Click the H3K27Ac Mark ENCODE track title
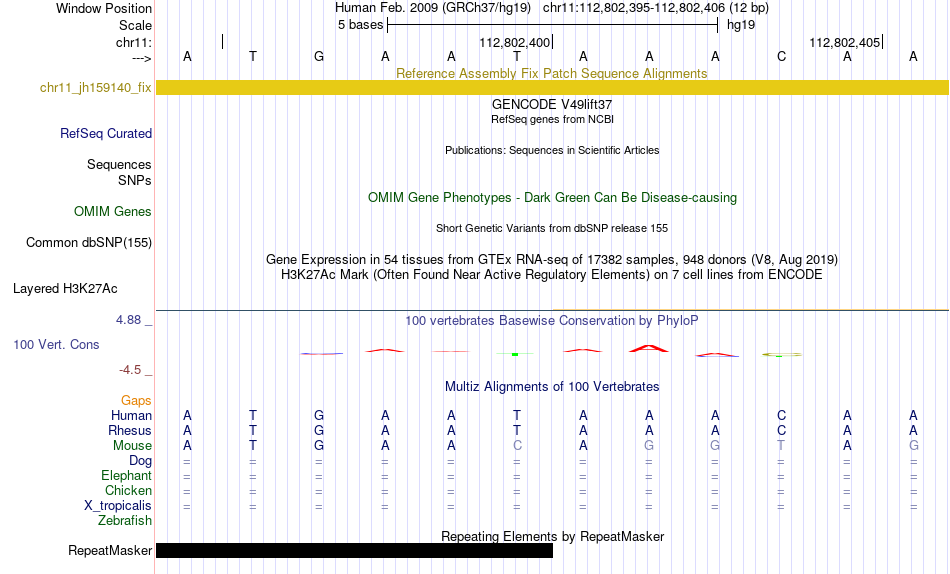The image size is (950, 574). tap(552, 275)
